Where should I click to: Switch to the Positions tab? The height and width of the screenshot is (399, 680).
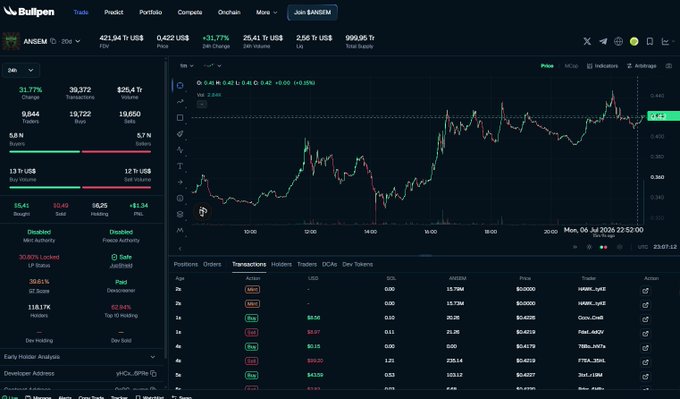pyautogui.click(x=186, y=264)
